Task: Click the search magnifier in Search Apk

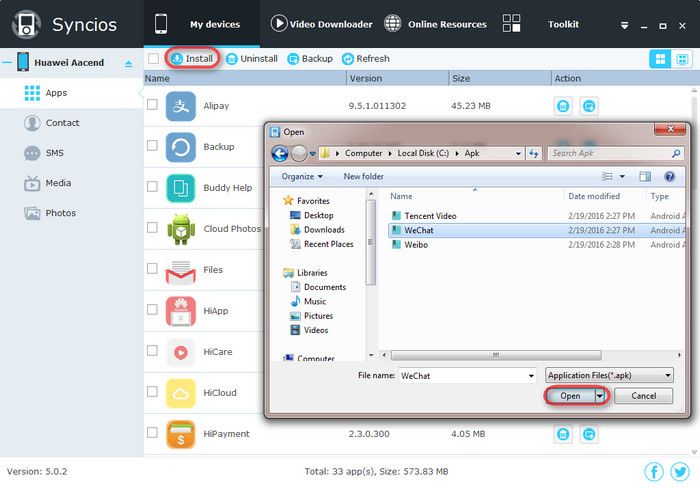Action: (676, 154)
